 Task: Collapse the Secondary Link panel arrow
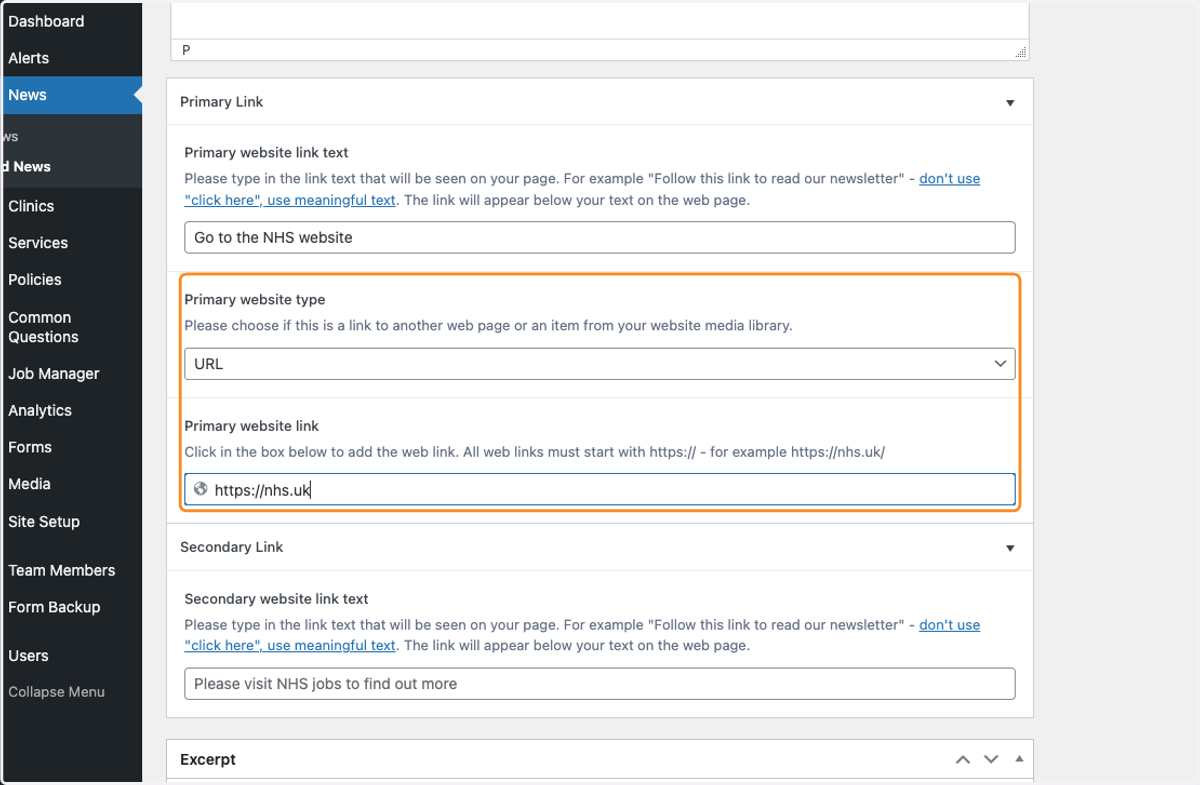(x=1010, y=548)
